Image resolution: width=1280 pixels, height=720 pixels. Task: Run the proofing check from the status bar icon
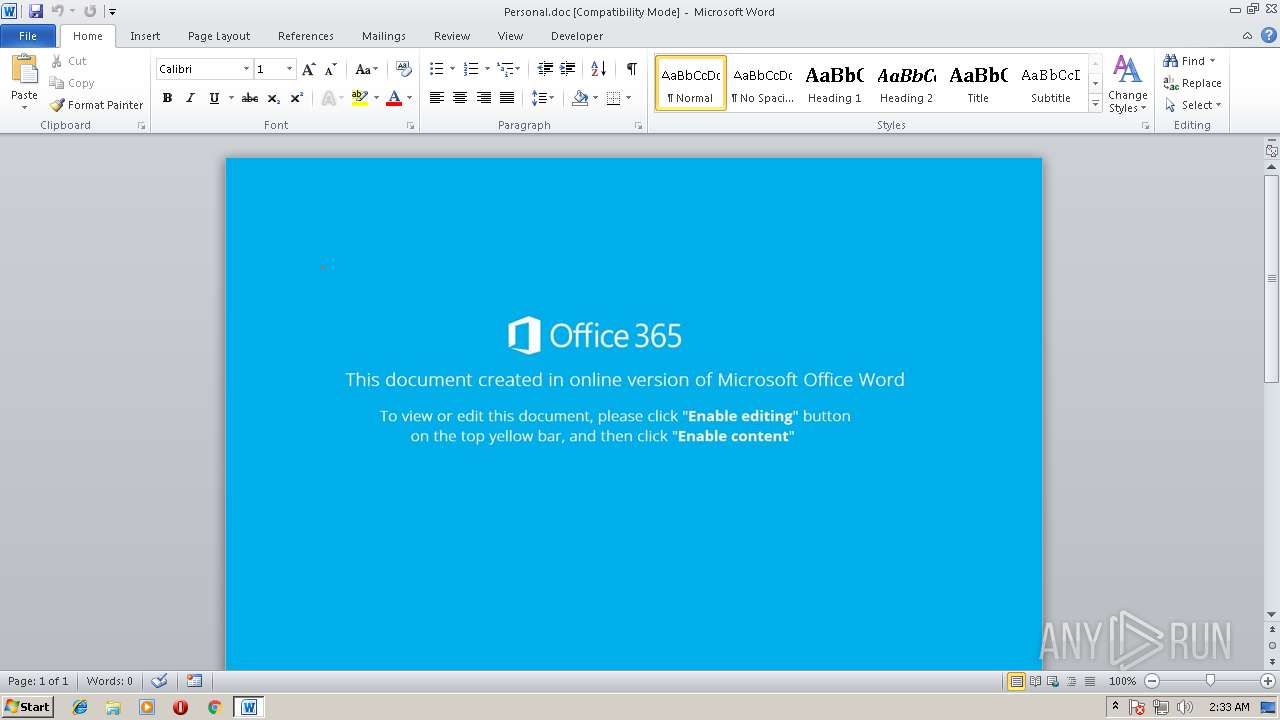tap(159, 681)
